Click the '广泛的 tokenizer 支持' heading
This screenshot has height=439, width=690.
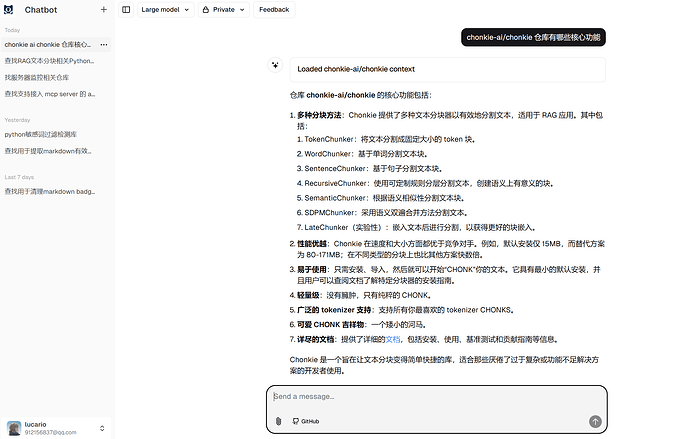pyautogui.click(x=334, y=310)
